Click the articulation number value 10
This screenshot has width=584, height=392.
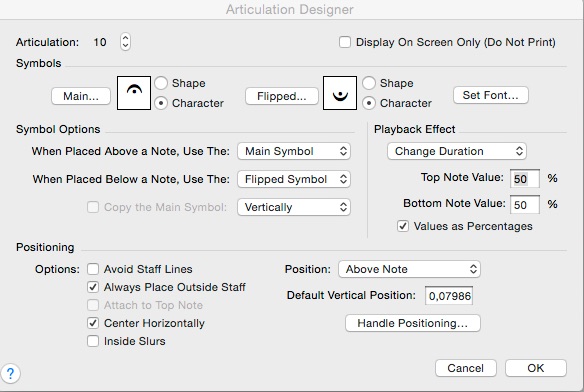coord(100,42)
